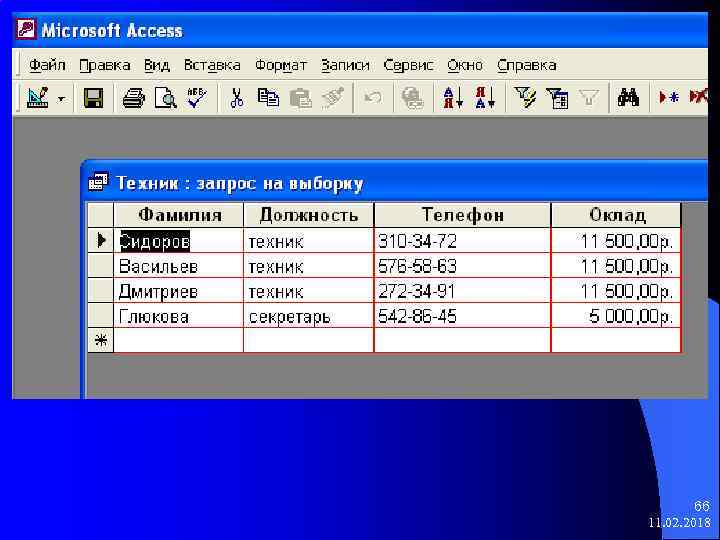Click the New Record icon
Image resolution: width=720 pixels, height=540 pixels.
coord(669,98)
